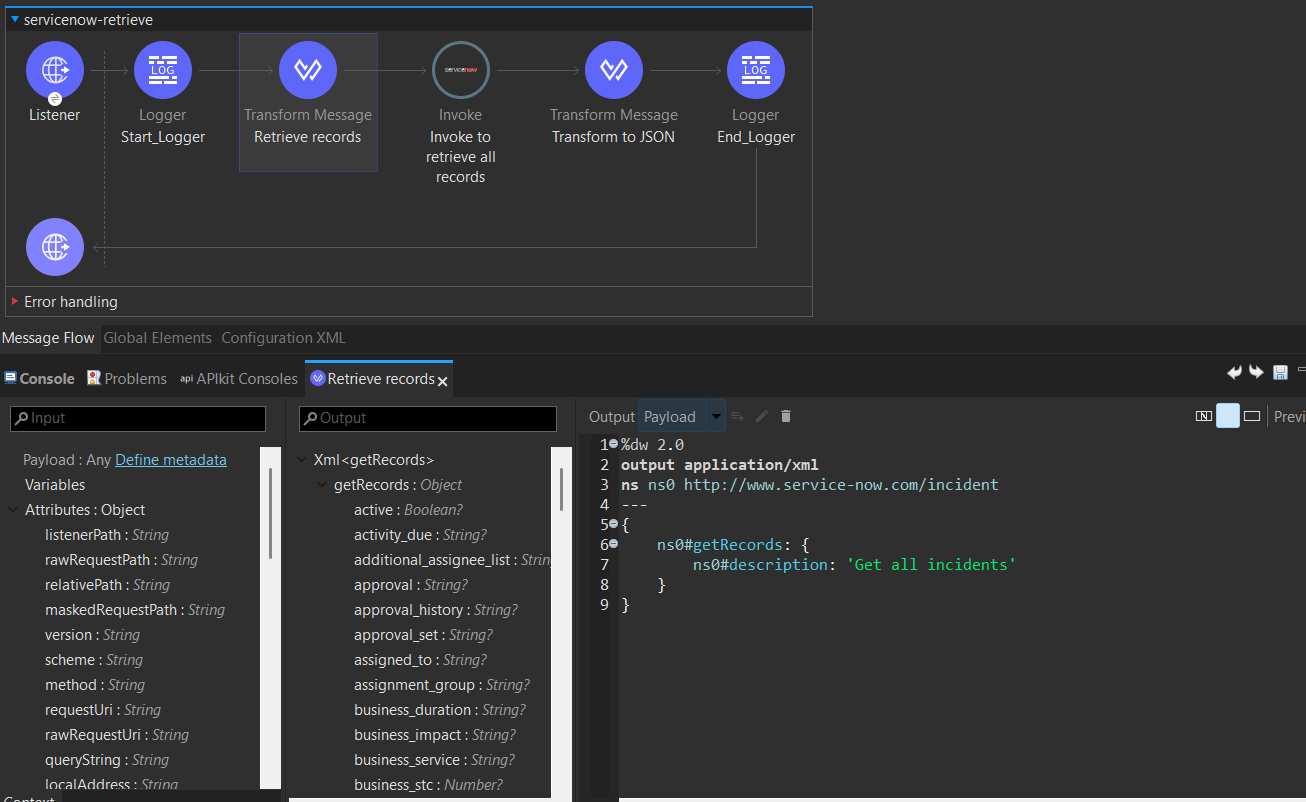Expand the Error handling section
The image size is (1306, 802).
pos(15,301)
